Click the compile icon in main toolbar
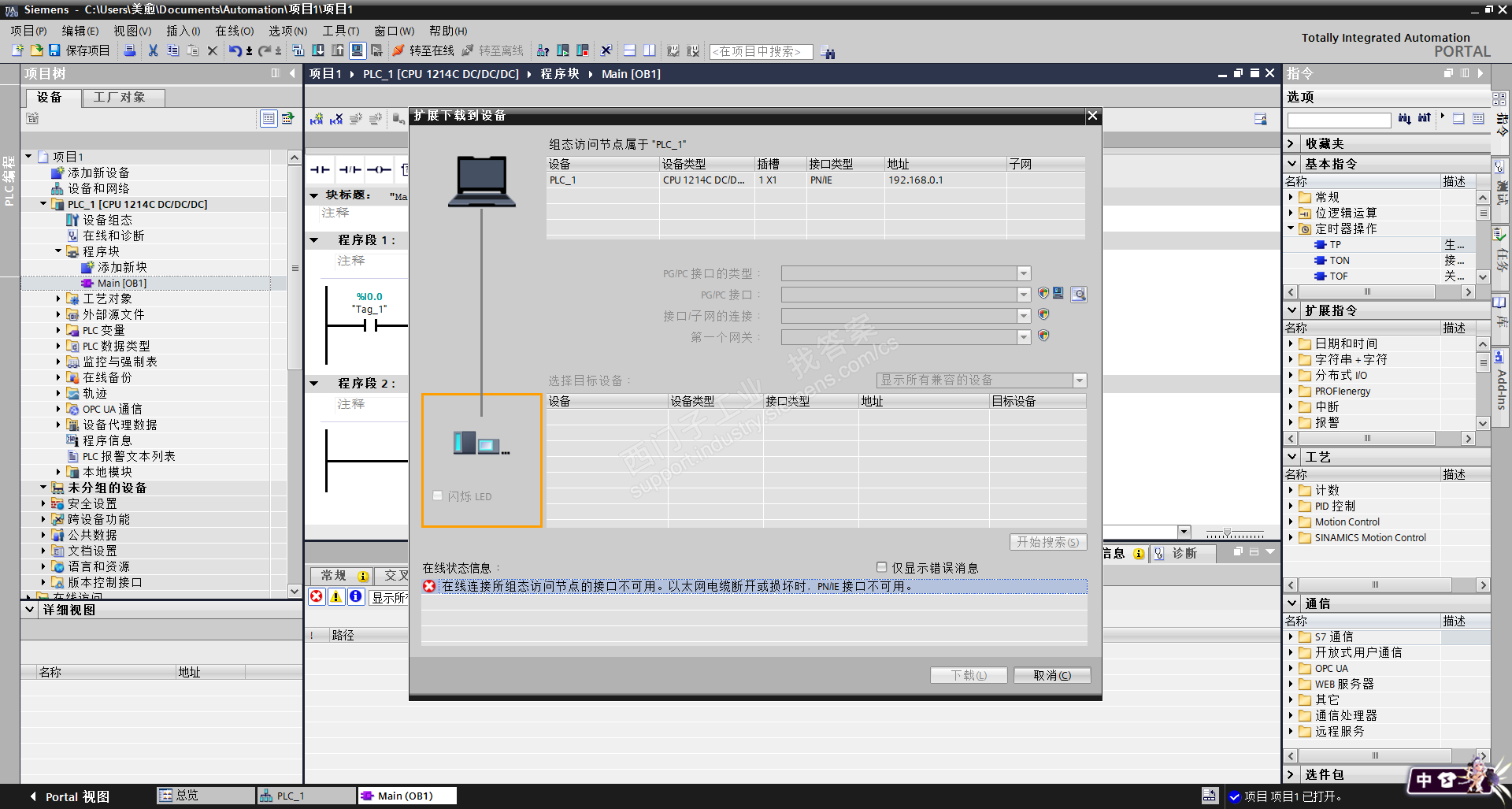 [x=298, y=50]
